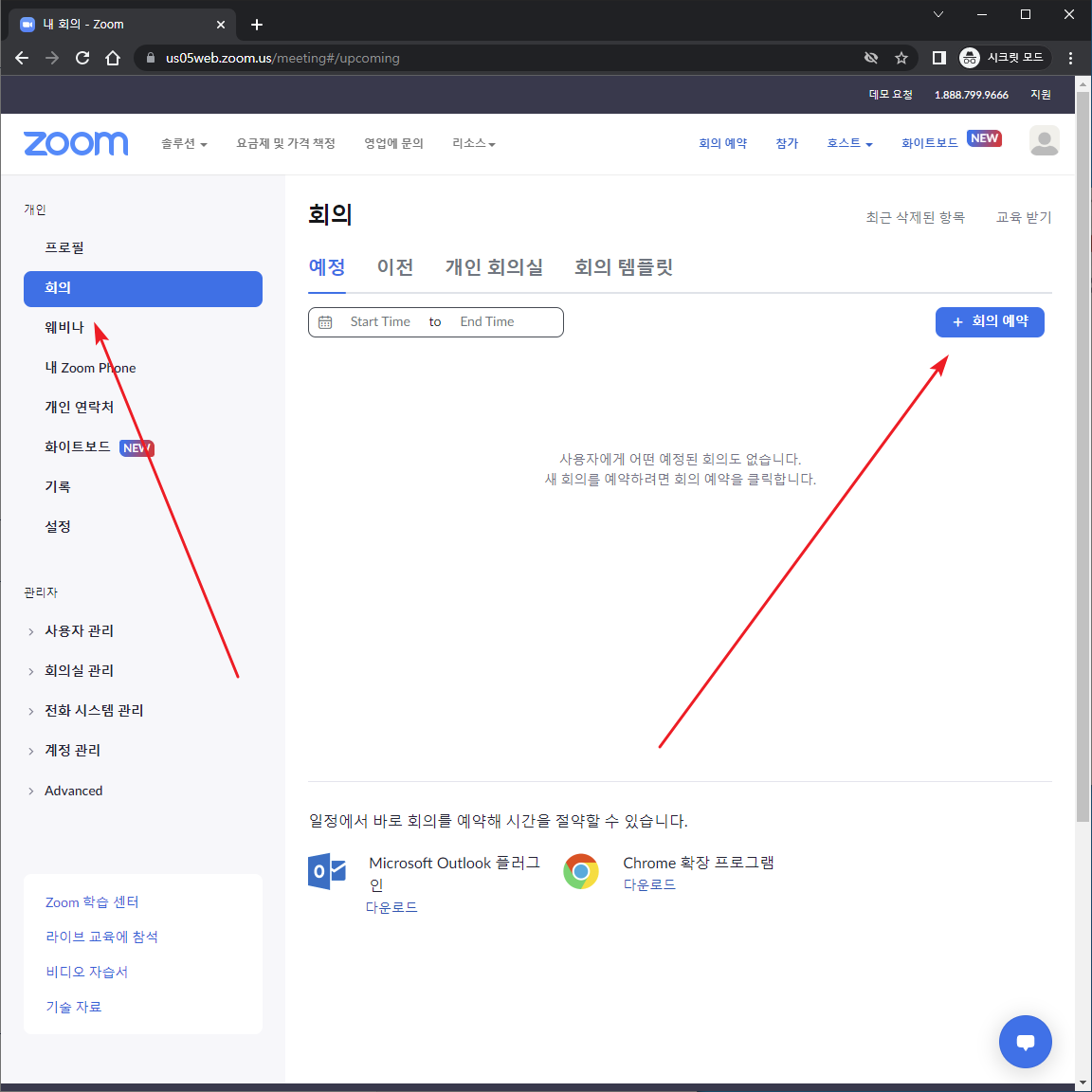Screen dimensions: 1092x1092
Task: Open 웨비나 in the sidebar
Action: pos(64,327)
